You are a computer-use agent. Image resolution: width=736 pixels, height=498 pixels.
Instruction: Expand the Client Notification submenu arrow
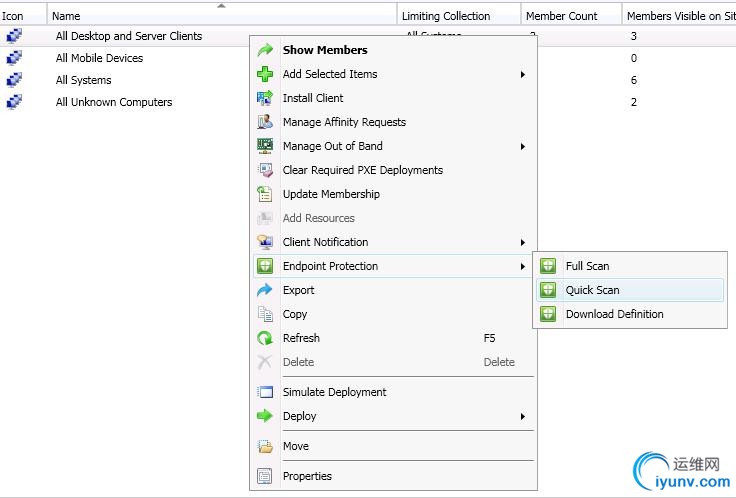[522, 242]
